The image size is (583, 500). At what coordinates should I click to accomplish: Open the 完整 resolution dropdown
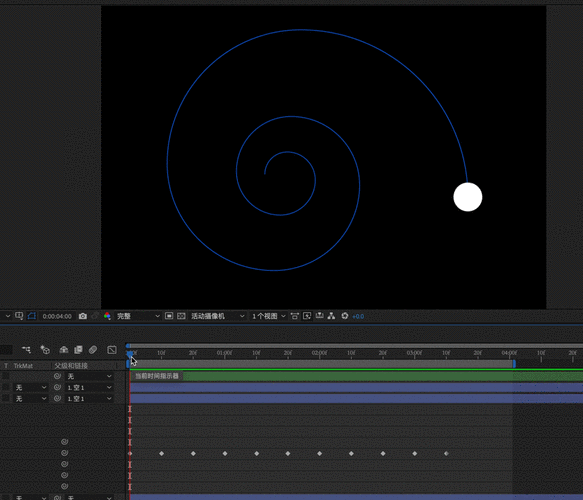pos(138,316)
